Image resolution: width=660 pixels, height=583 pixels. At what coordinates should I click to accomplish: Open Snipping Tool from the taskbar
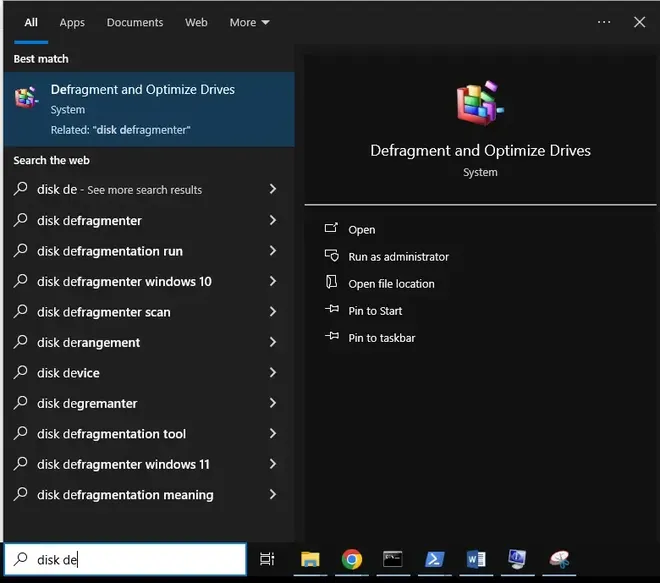click(x=559, y=559)
